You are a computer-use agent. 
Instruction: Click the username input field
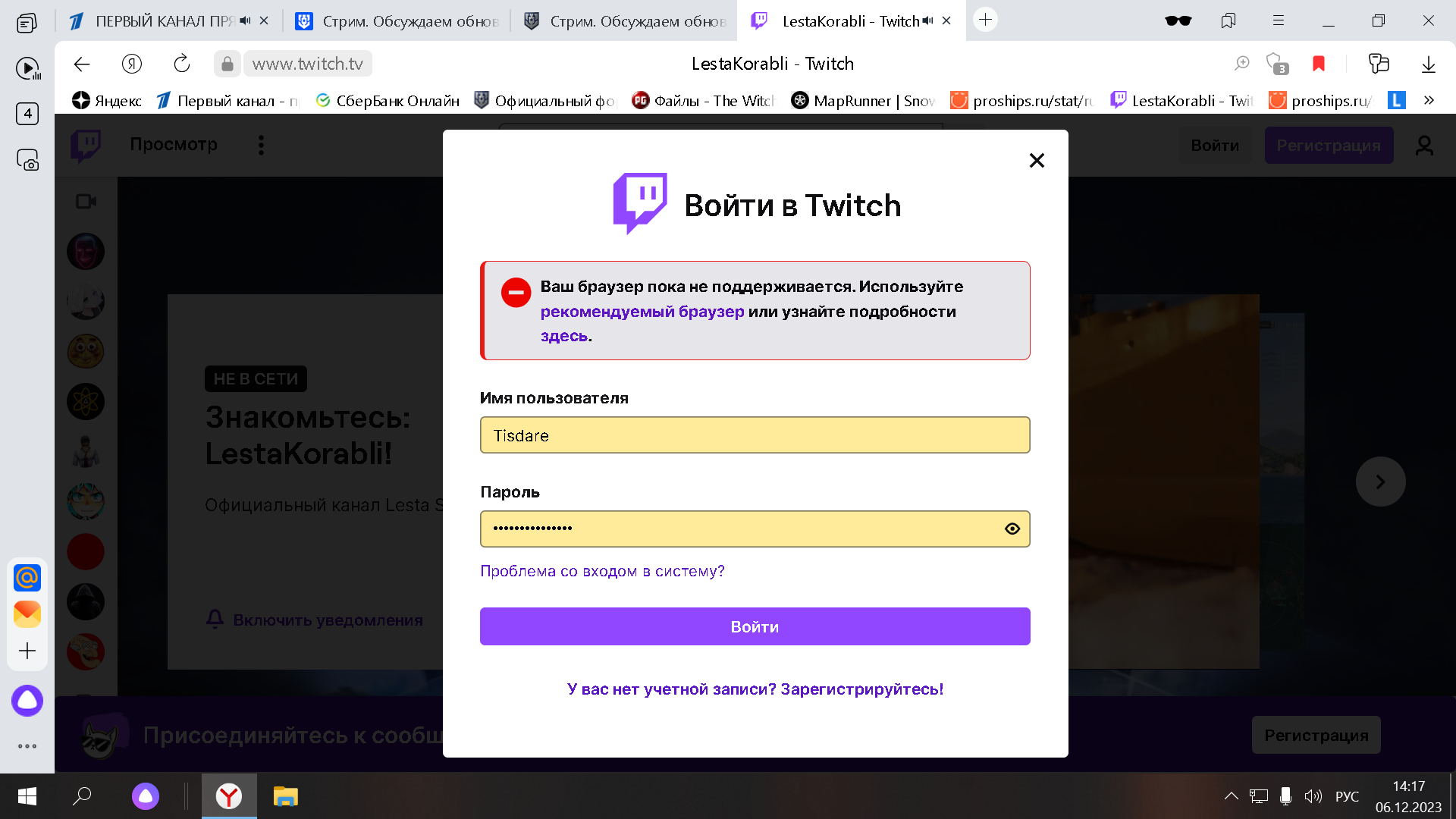755,435
